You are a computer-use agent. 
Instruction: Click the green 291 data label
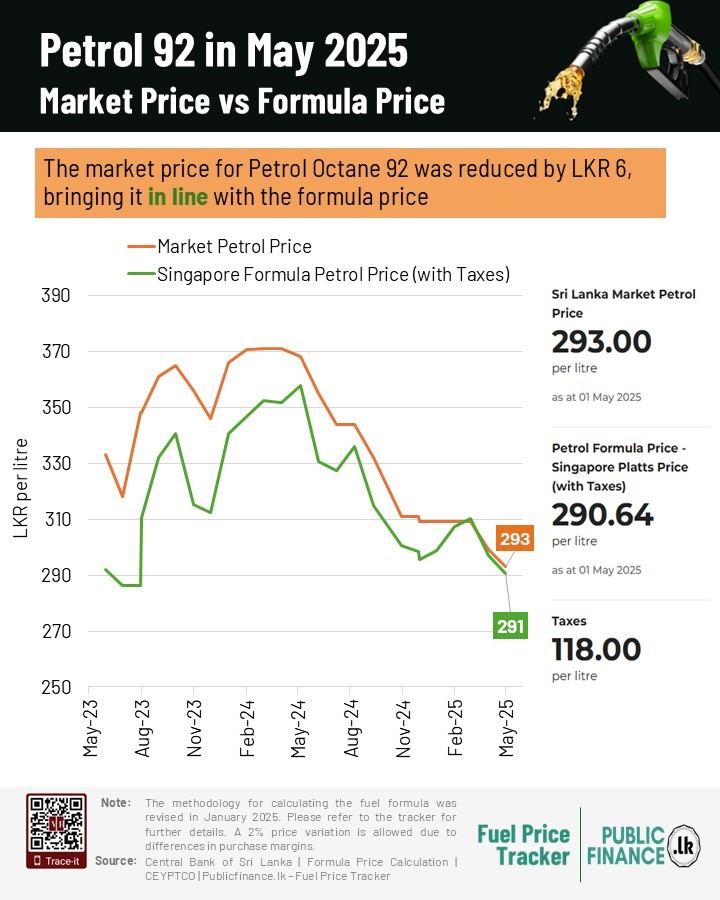pyautogui.click(x=510, y=627)
